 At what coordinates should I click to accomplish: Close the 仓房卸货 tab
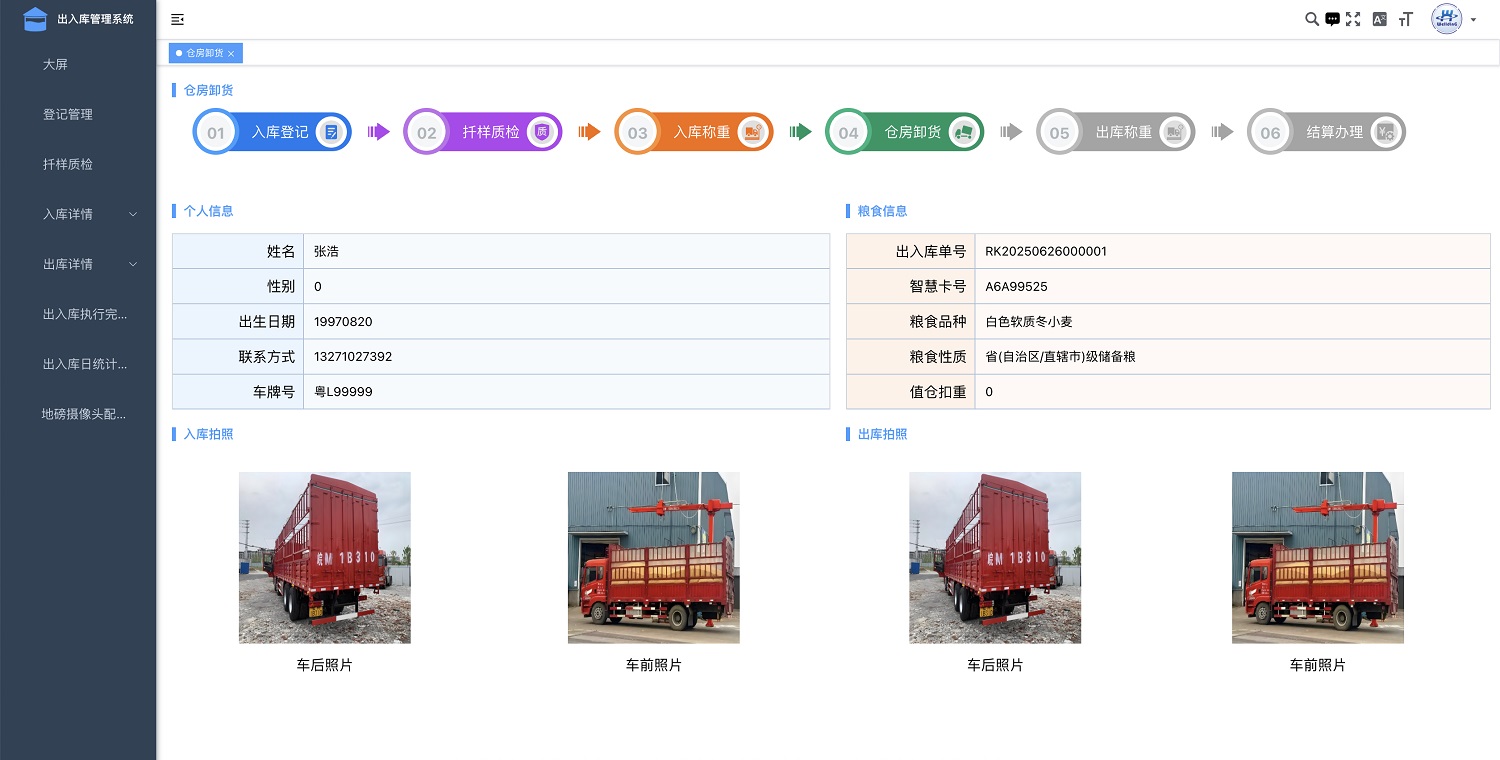click(231, 53)
